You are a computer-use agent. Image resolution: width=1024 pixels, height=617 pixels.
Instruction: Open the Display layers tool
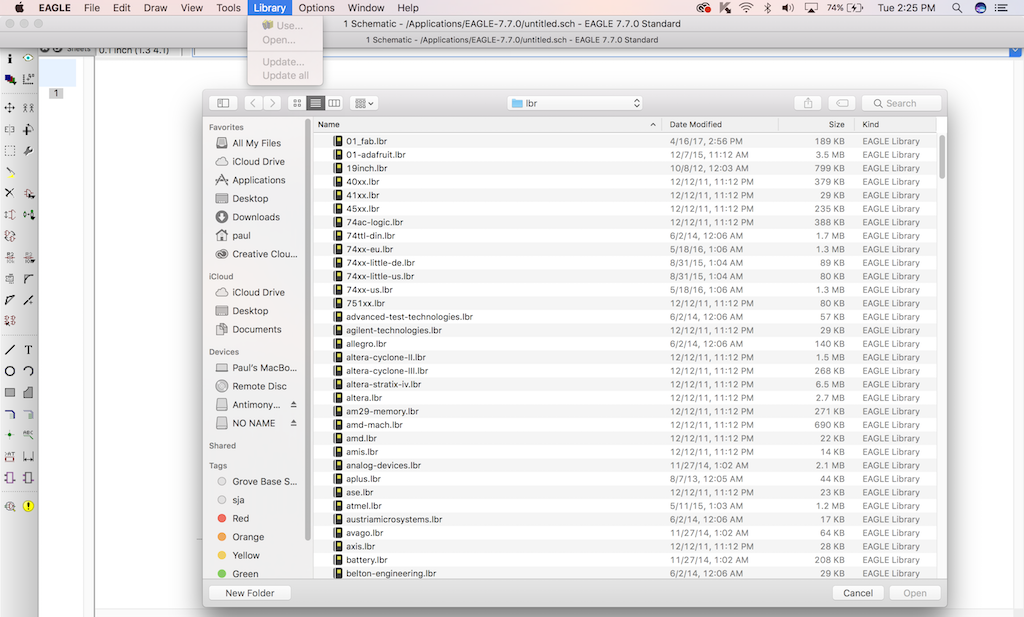coord(10,79)
